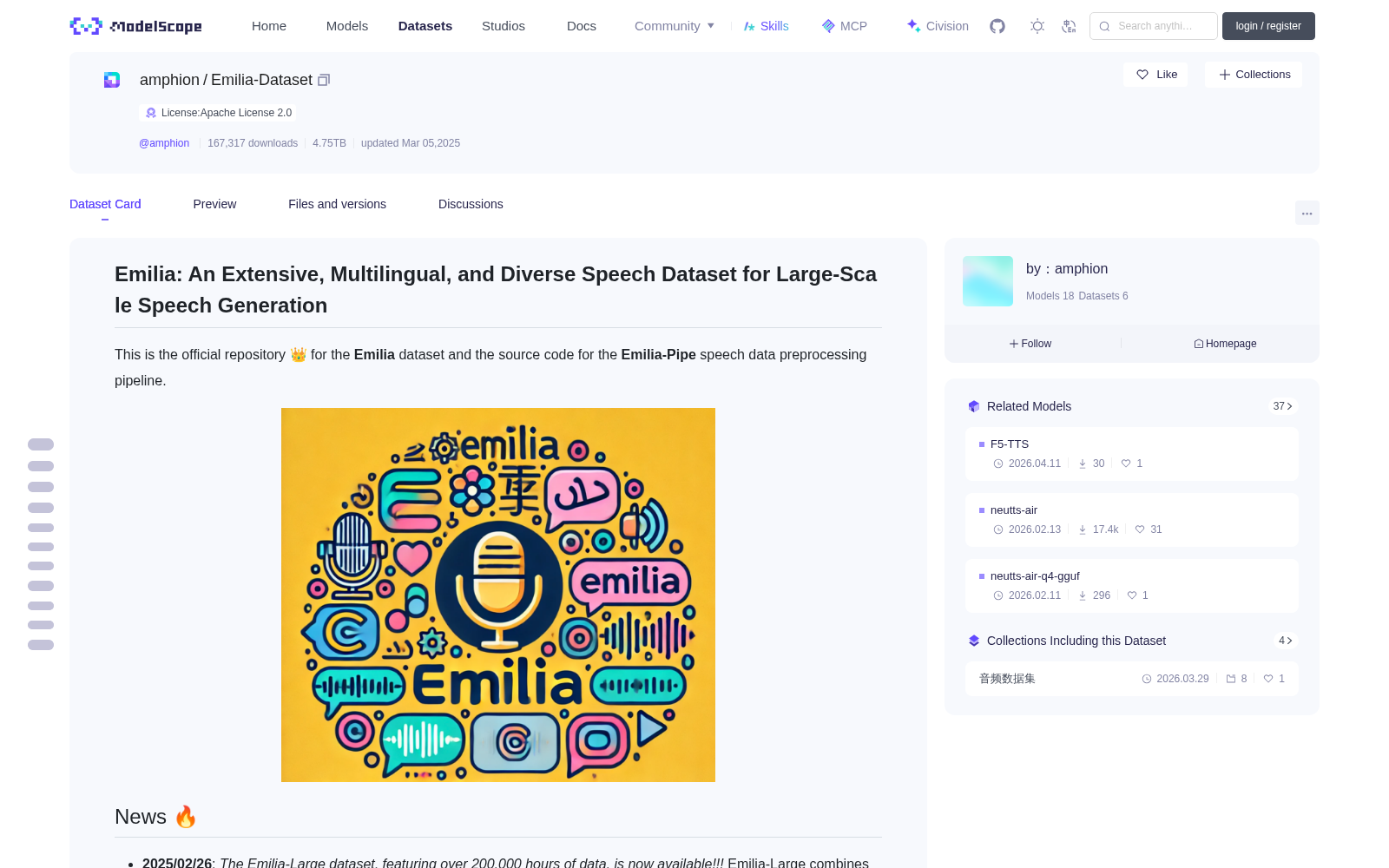Click the Follow button

tap(1030, 344)
